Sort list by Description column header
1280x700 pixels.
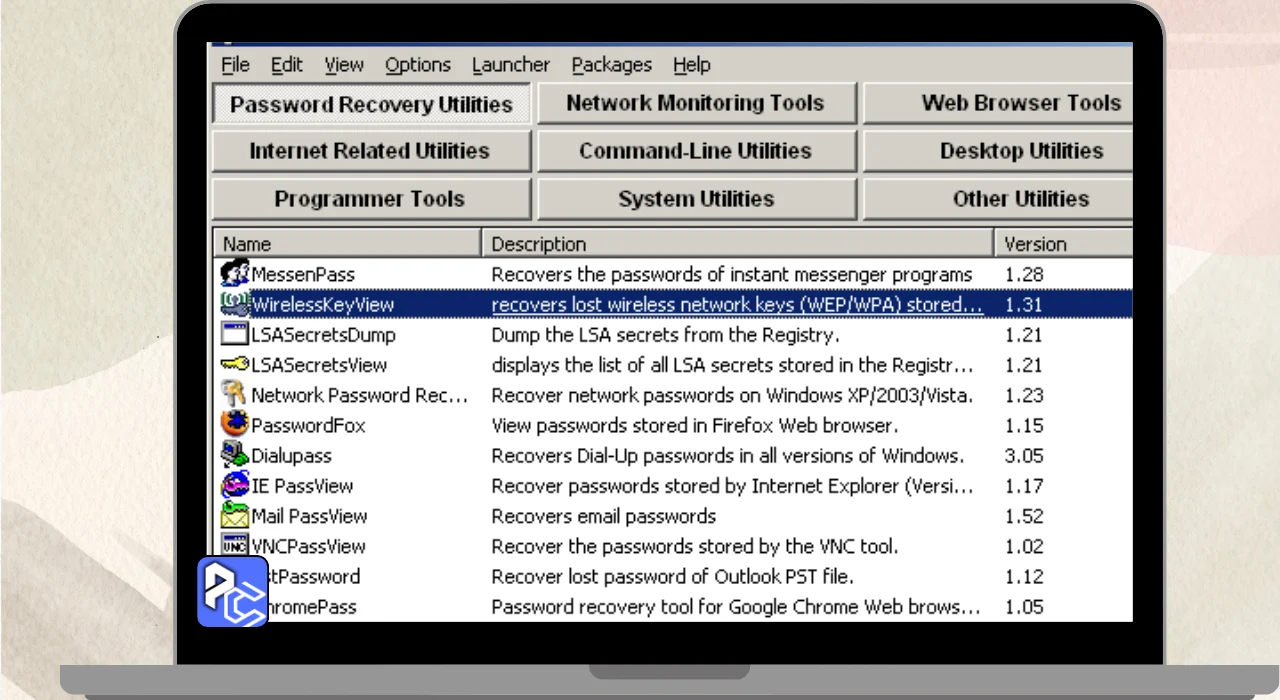[738, 244]
